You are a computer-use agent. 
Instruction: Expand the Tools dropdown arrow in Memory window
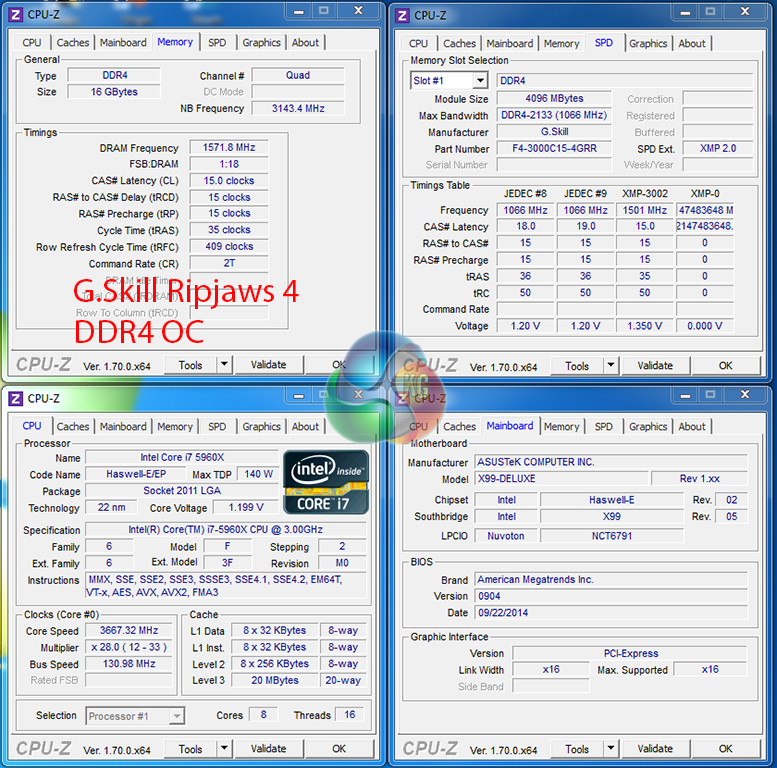point(224,365)
